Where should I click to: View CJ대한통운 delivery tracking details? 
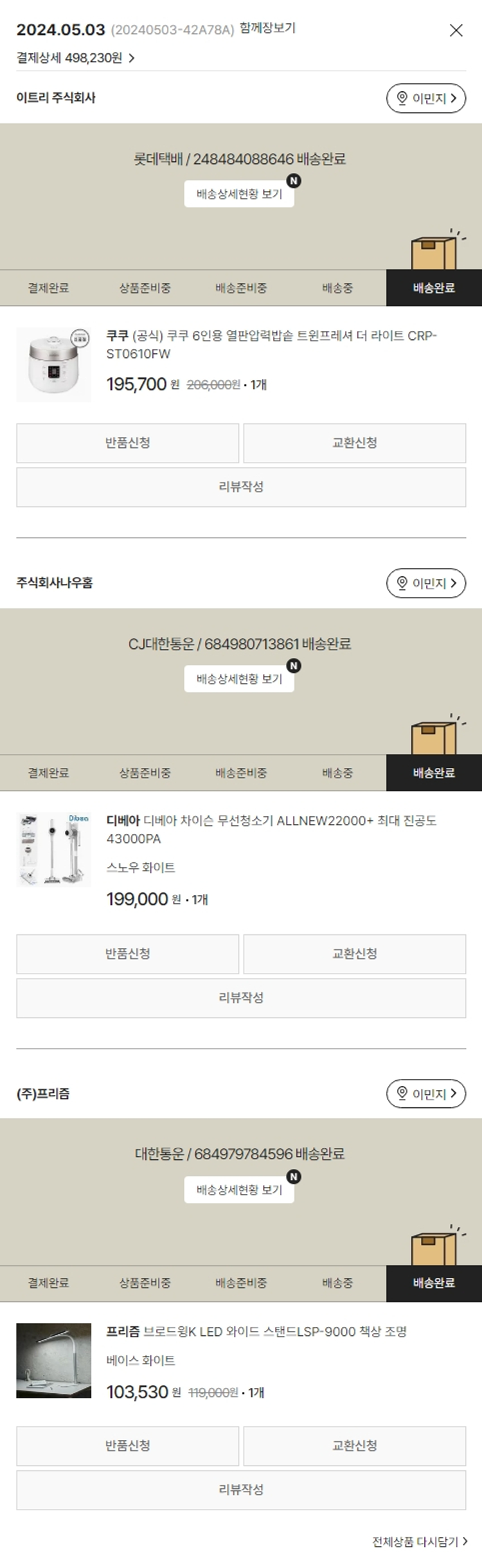(239, 679)
